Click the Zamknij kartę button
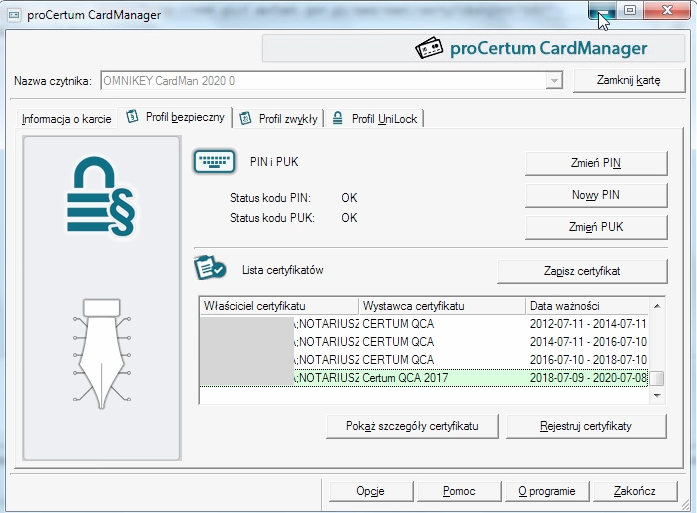Viewport: 697px width, 513px height. click(x=629, y=80)
